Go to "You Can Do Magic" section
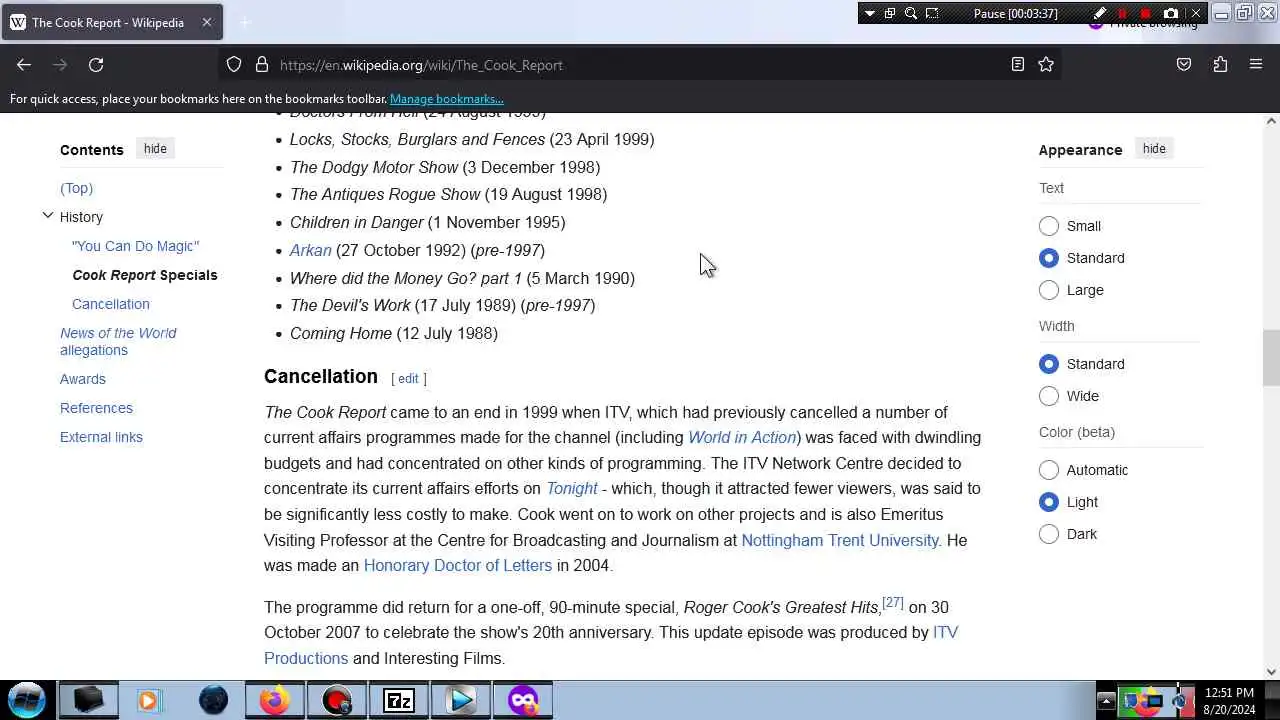Image resolution: width=1280 pixels, height=720 pixels. 135,246
